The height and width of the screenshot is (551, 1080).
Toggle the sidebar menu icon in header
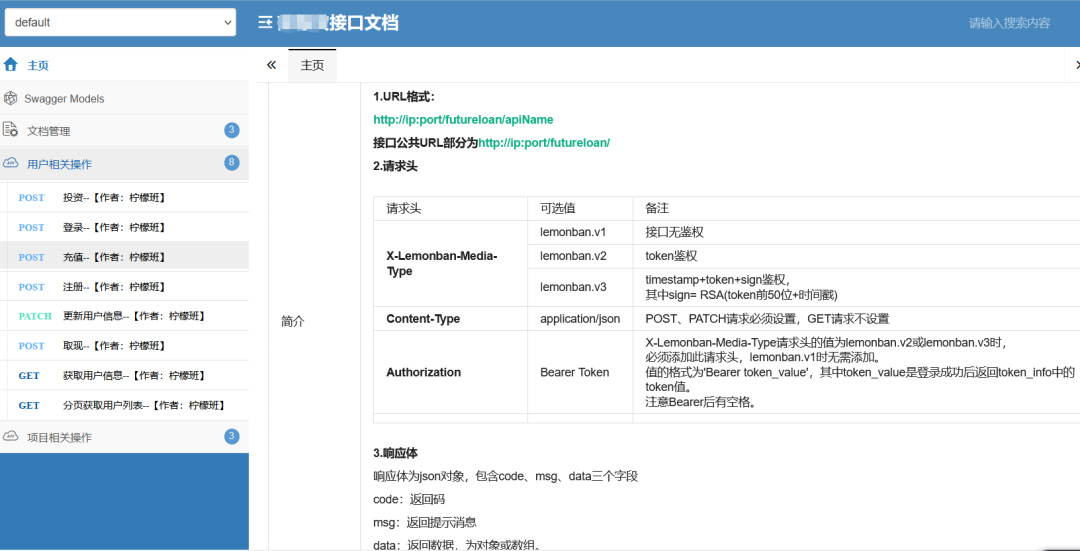coord(264,23)
